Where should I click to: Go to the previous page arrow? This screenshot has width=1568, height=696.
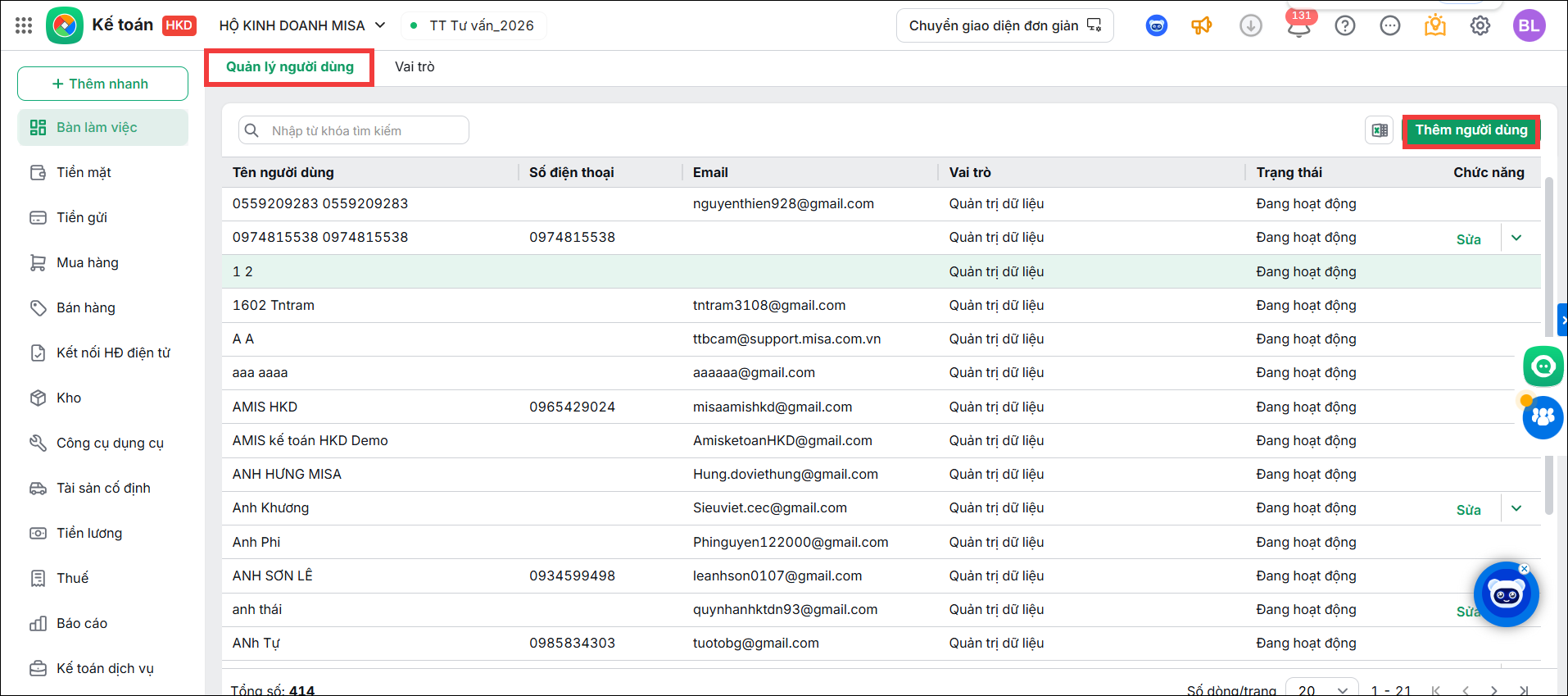1466,690
